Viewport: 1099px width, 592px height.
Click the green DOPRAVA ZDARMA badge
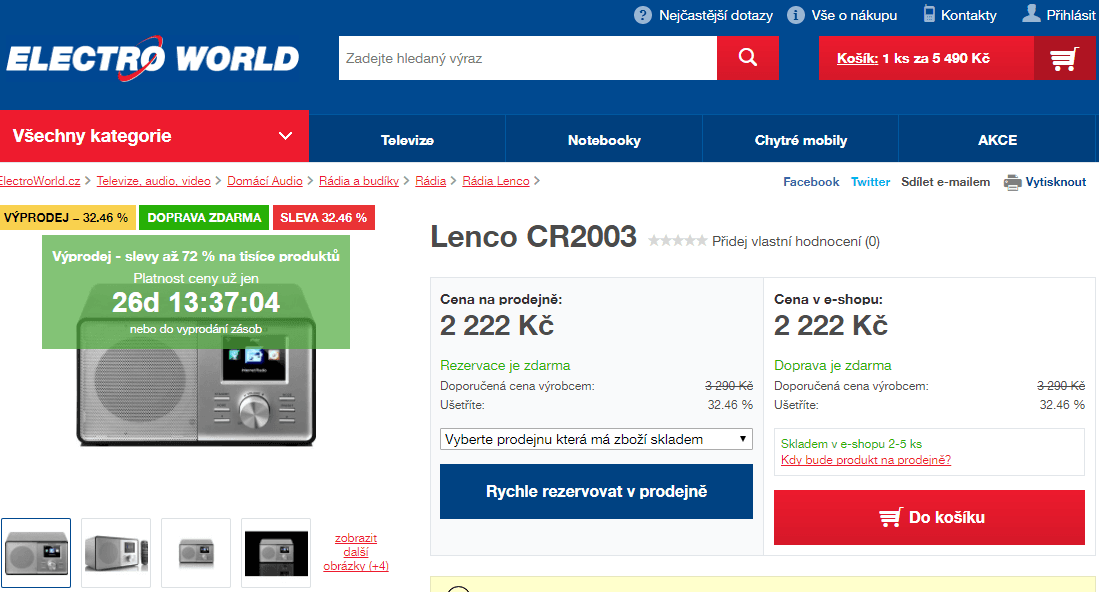[204, 218]
